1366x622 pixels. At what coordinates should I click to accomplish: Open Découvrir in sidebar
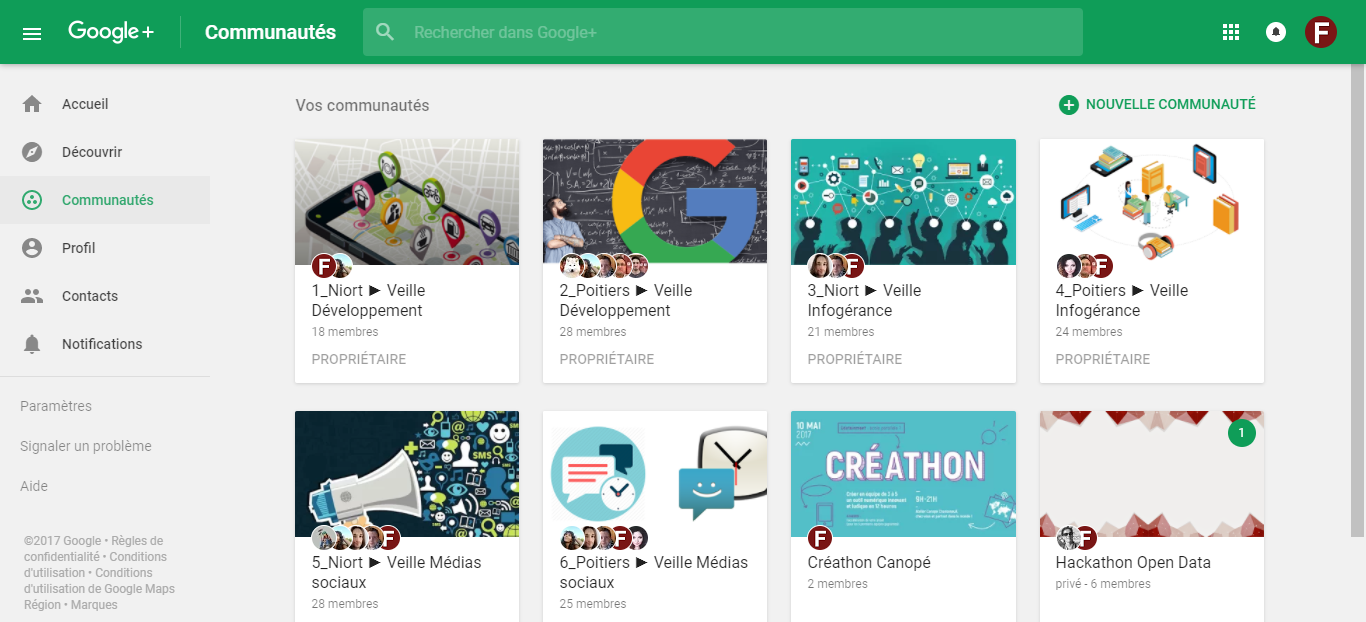click(105, 152)
